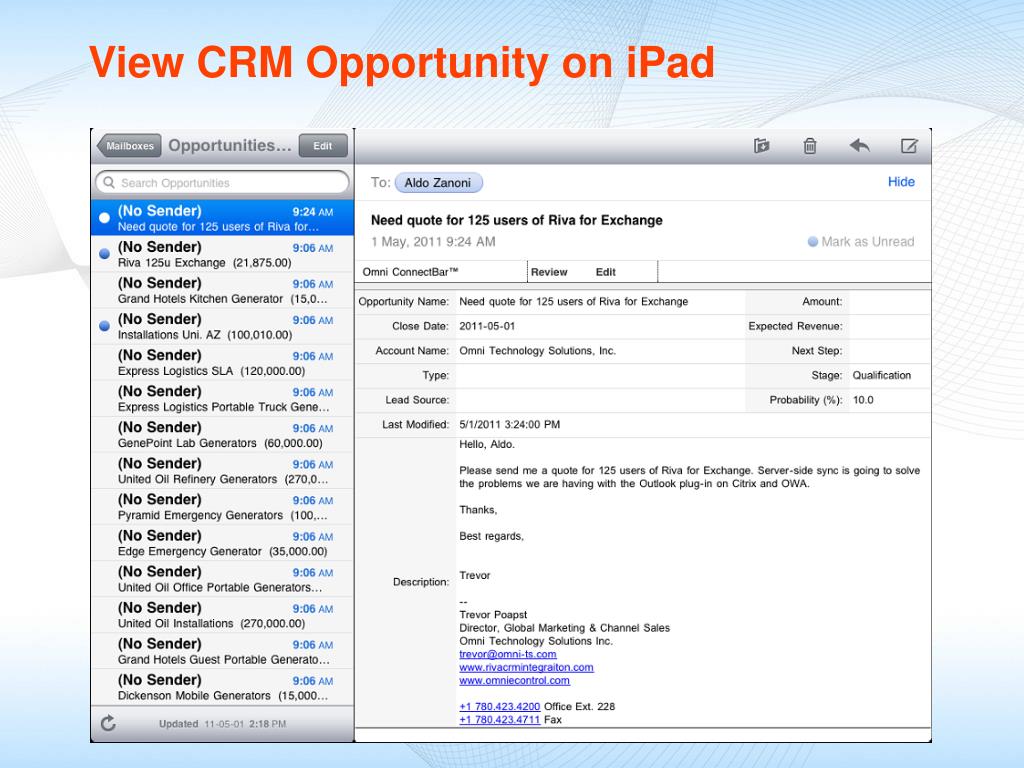Open the Aldo Zanoni recipient chip
The width and height of the screenshot is (1024, 768).
tap(438, 183)
